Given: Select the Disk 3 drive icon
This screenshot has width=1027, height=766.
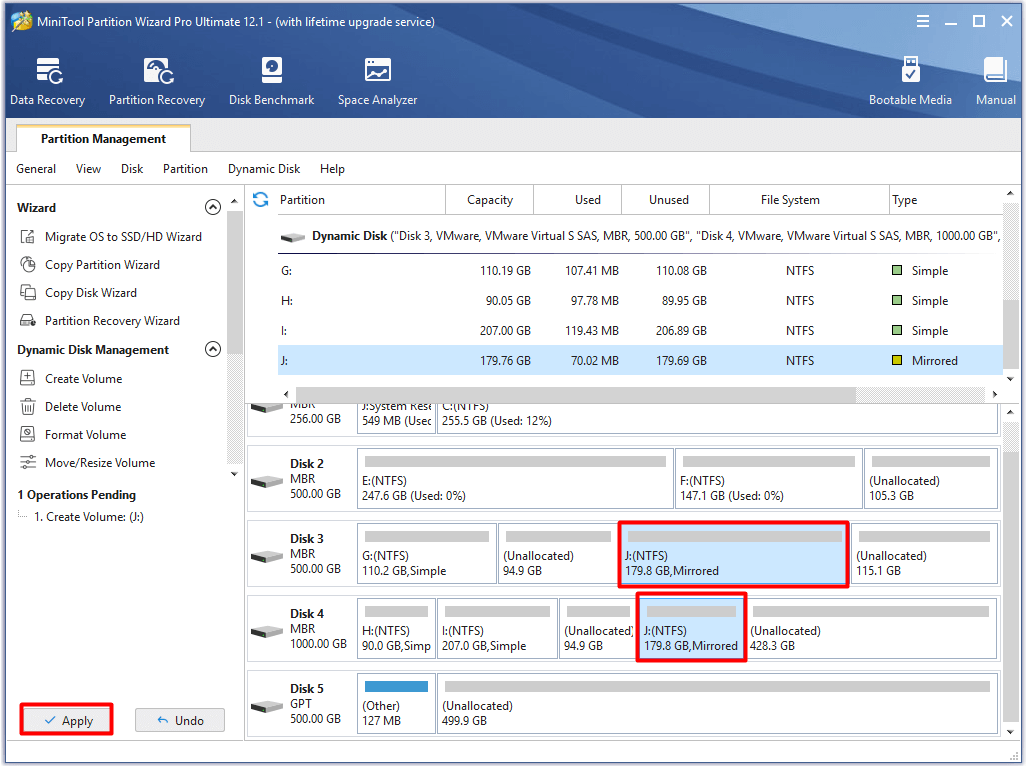Looking at the screenshot, I should tap(267, 556).
